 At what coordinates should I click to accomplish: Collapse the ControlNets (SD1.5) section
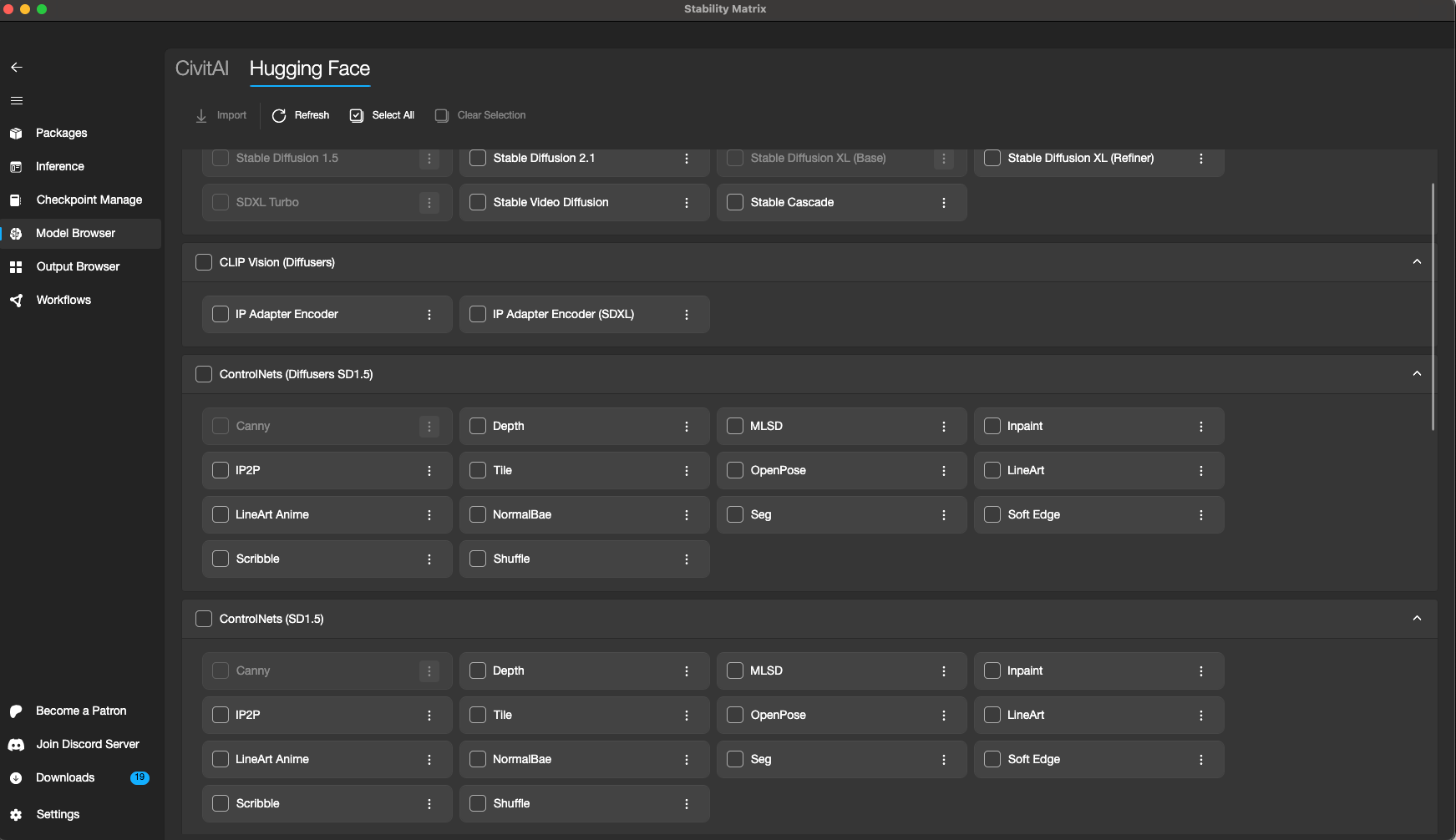point(1417,619)
